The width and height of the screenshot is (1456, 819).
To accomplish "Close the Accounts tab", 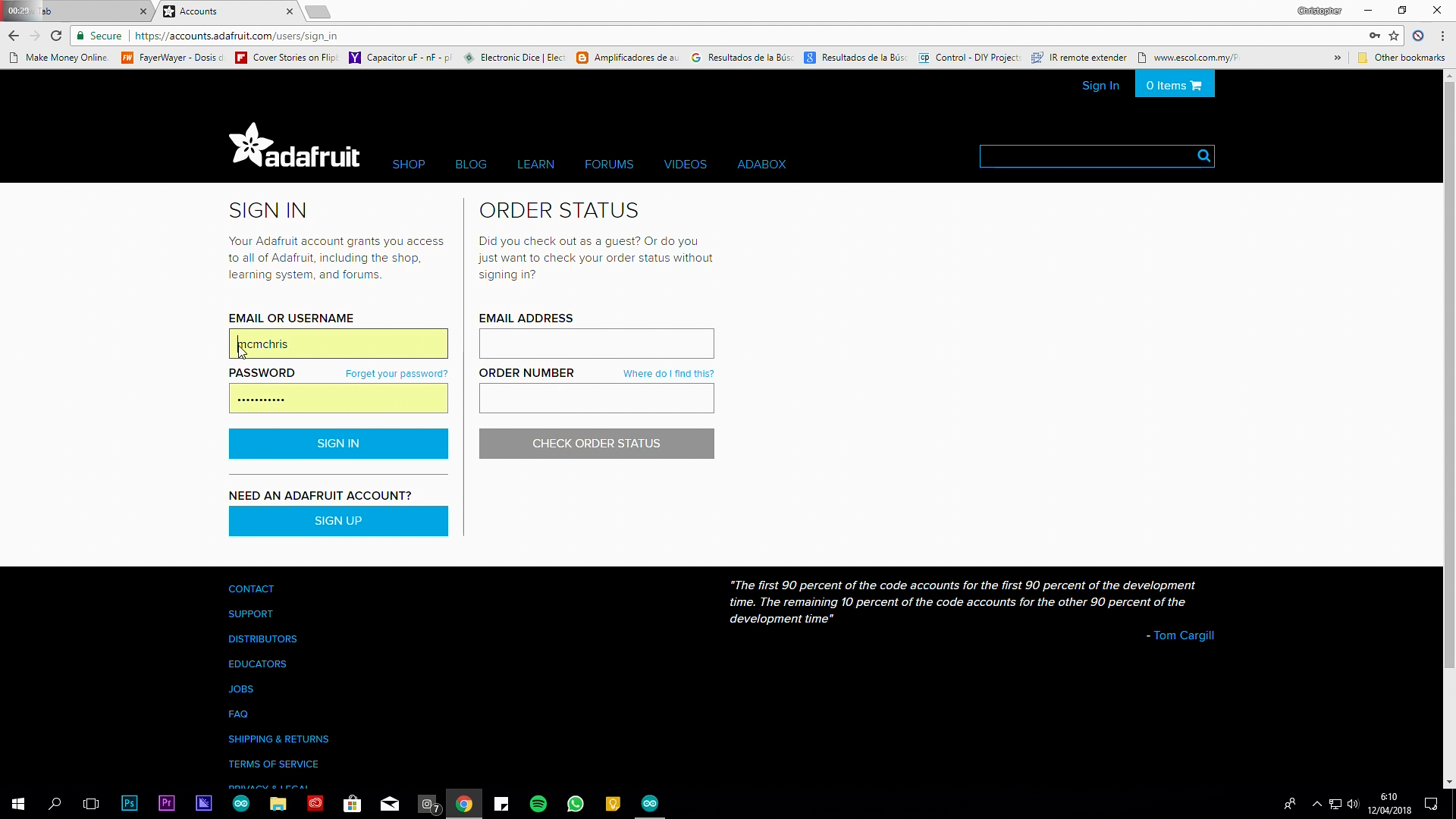I will click(x=290, y=11).
